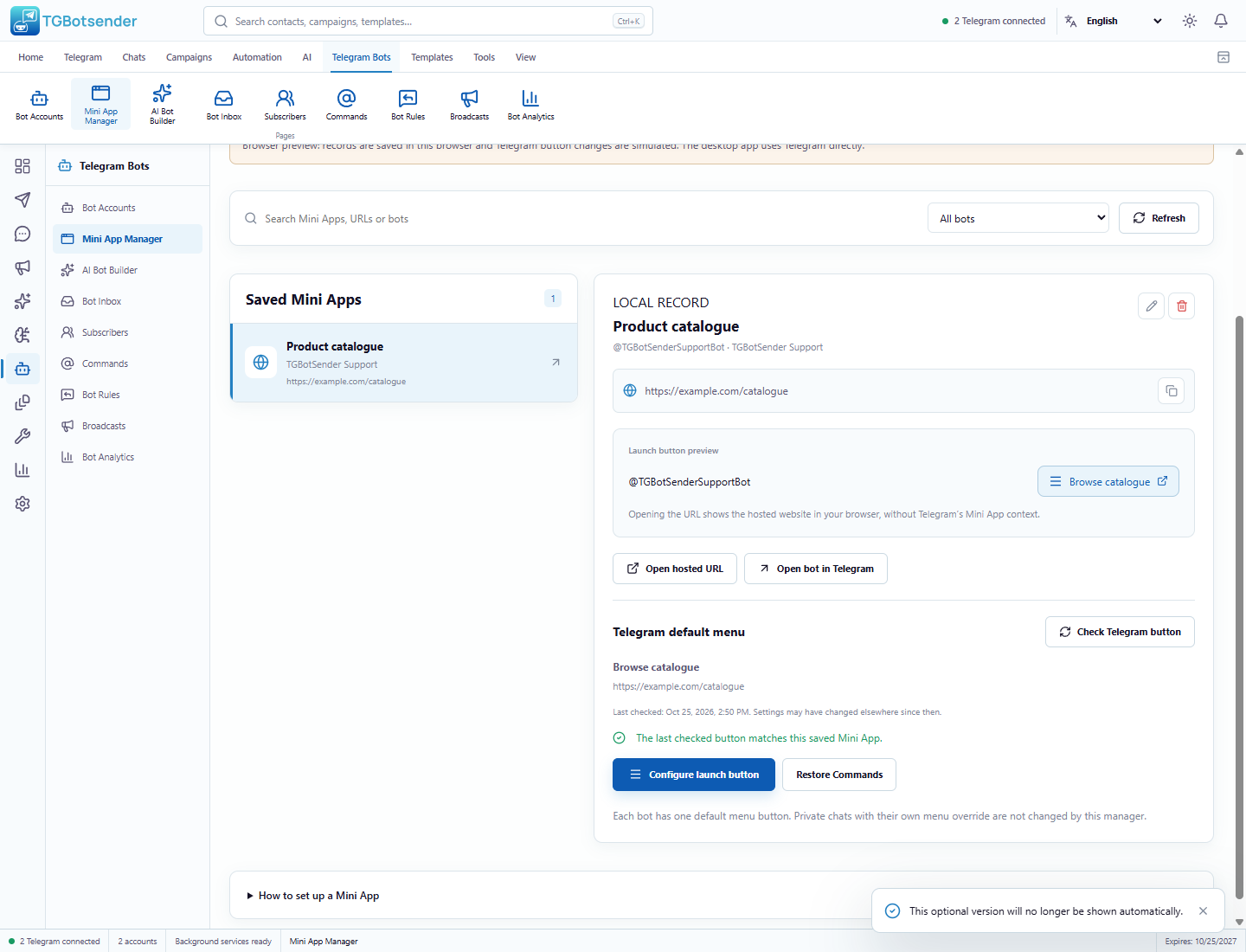Open Subscribers ribbon icon
Screen dimensions: 1246x952
(x=285, y=104)
